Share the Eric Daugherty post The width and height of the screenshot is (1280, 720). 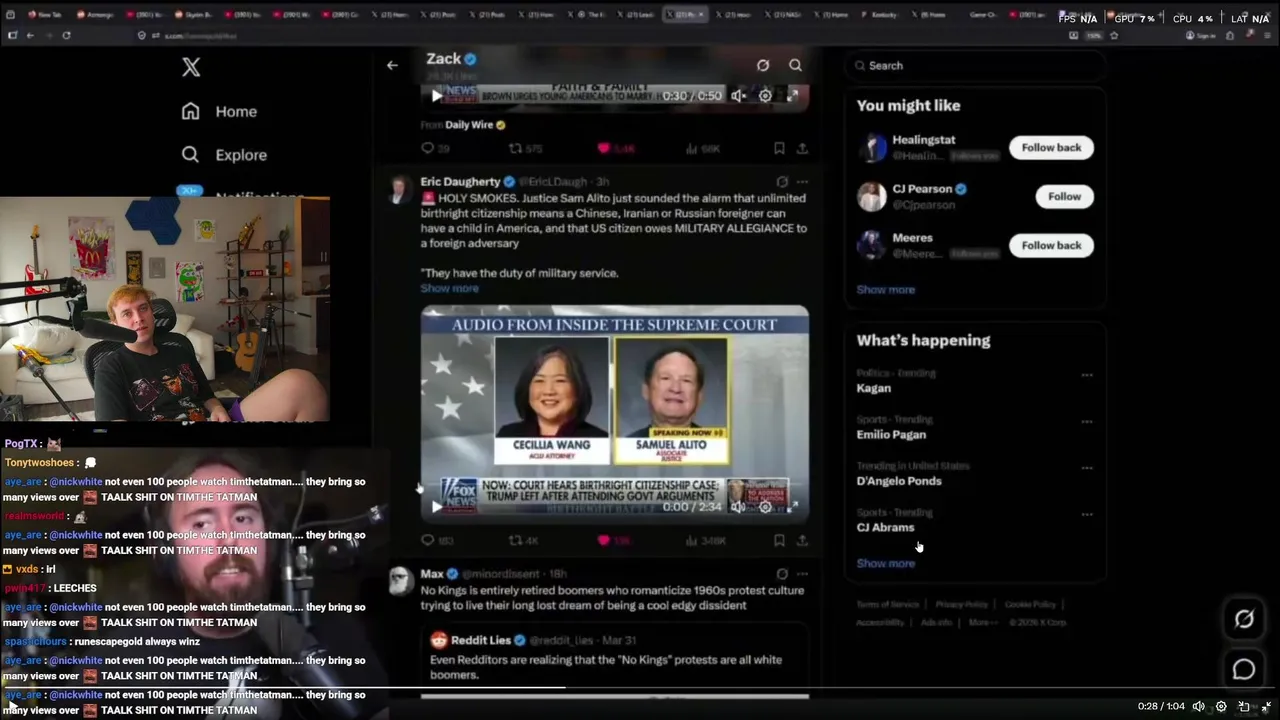pyautogui.click(x=802, y=540)
